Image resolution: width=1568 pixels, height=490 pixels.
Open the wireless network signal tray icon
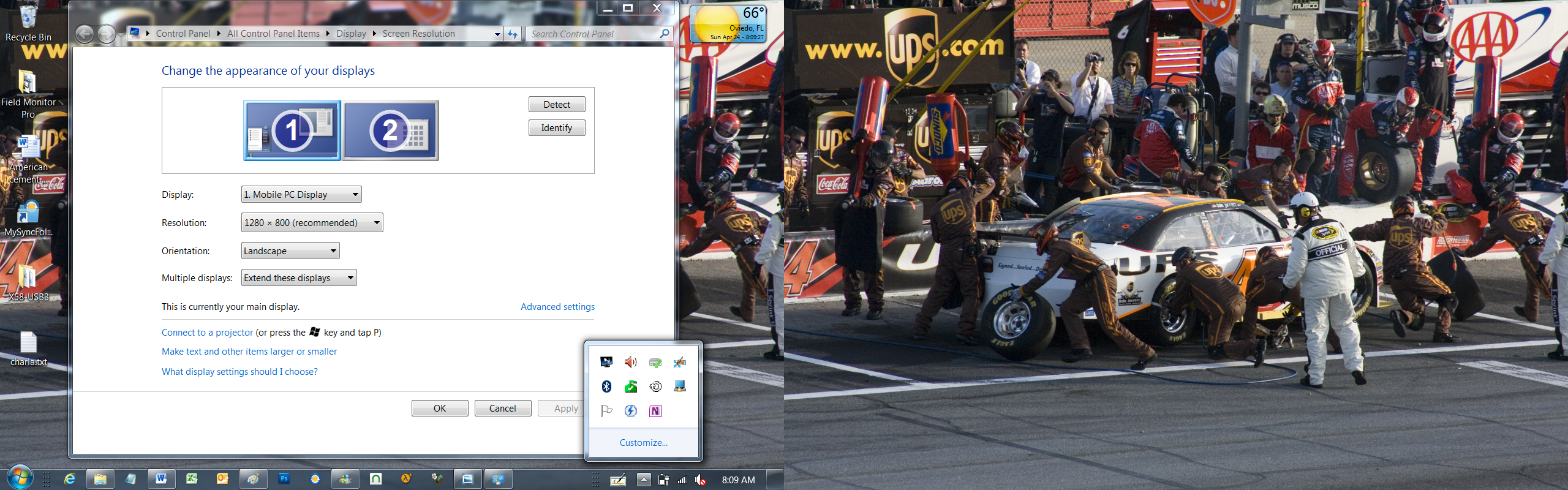pos(682,480)
